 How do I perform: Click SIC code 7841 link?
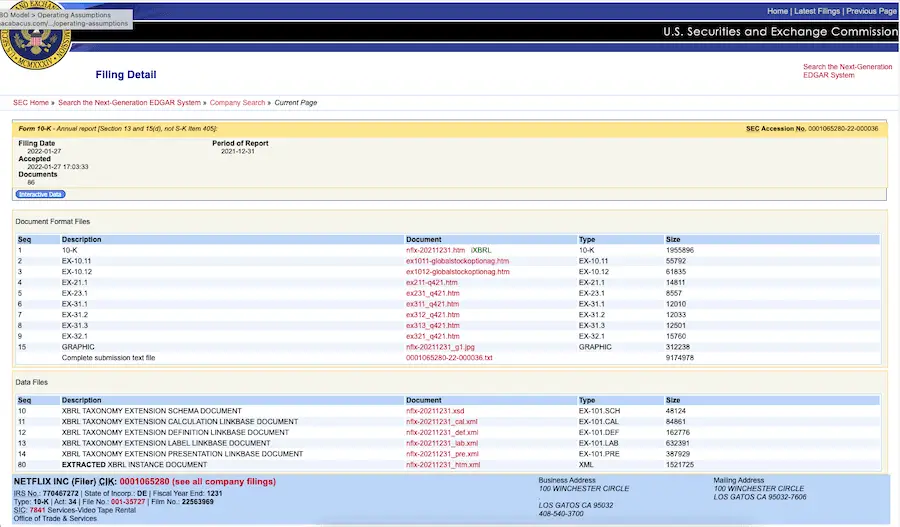tap(37, 510)
